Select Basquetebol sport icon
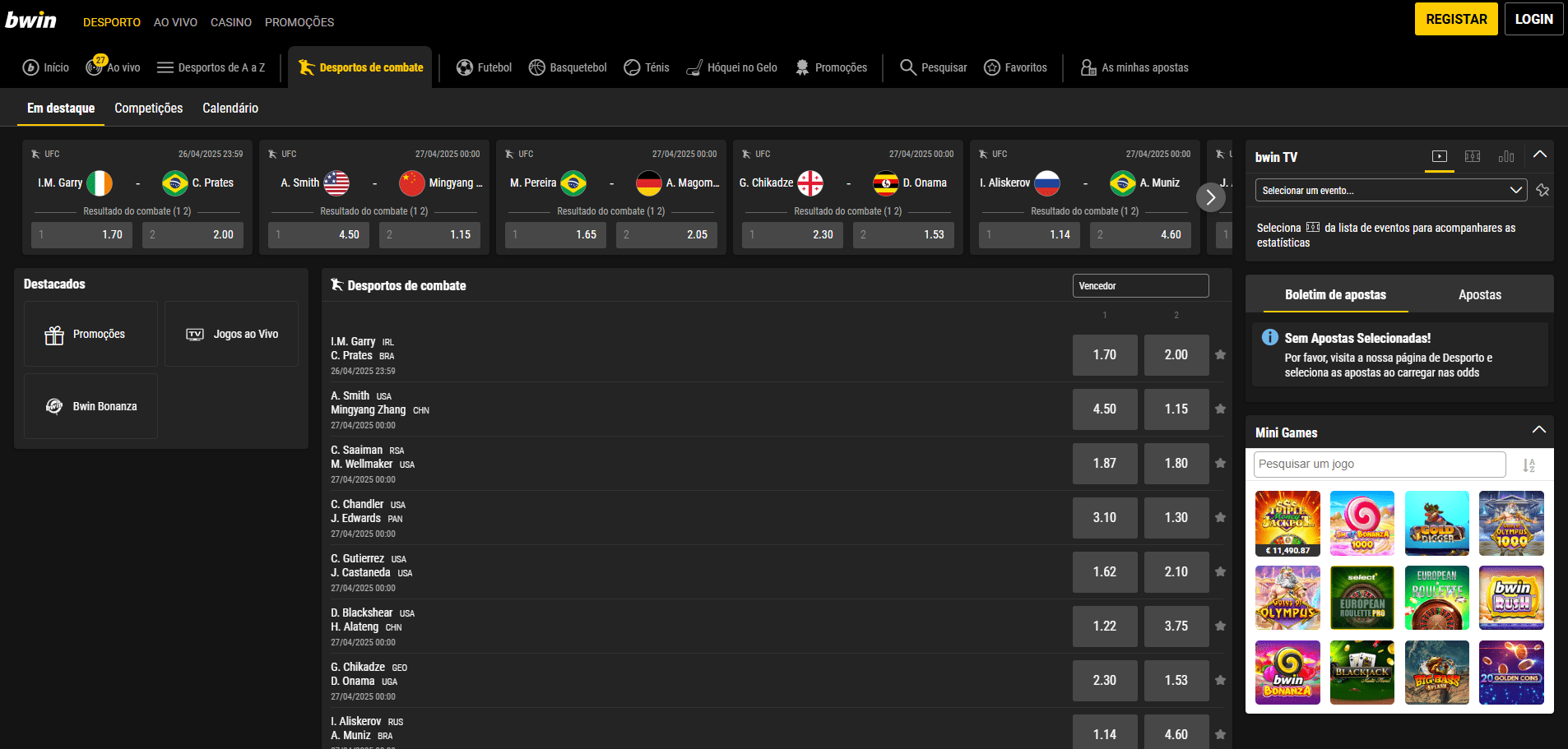The height and width of the screenshot is (749, 1568). click(x=537, y=67)
